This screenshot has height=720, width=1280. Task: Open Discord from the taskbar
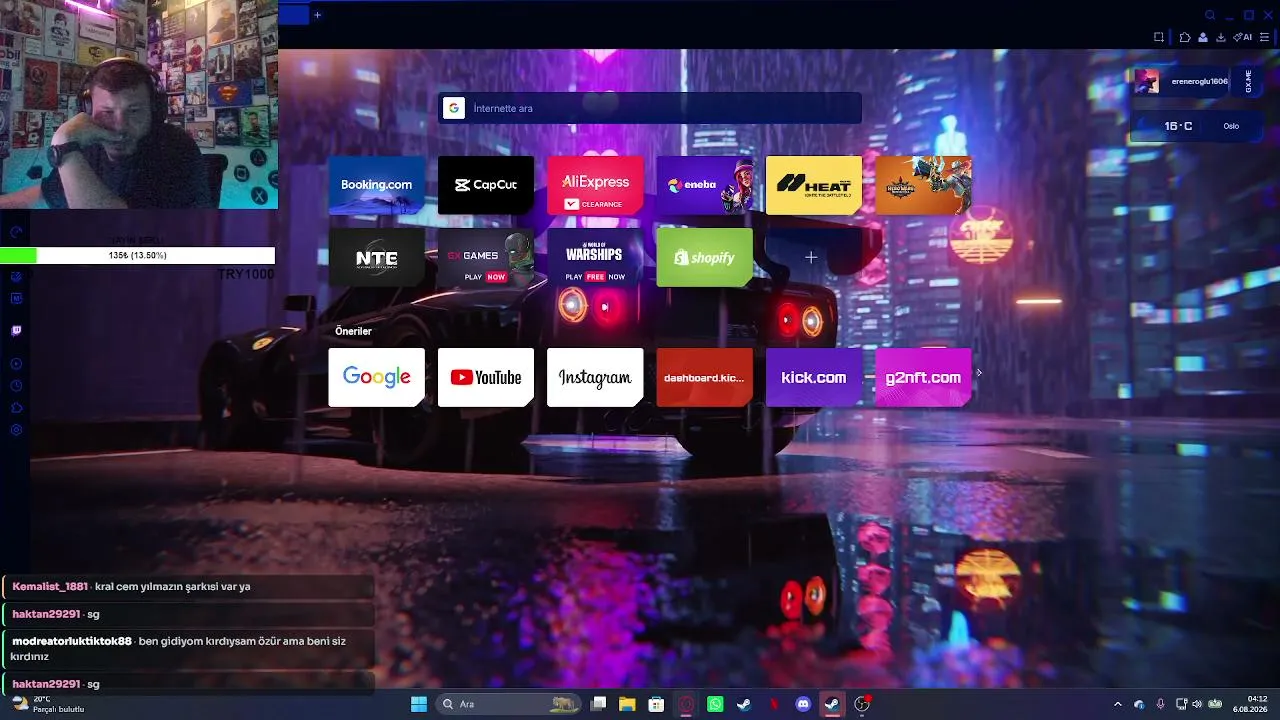point(803,704)
